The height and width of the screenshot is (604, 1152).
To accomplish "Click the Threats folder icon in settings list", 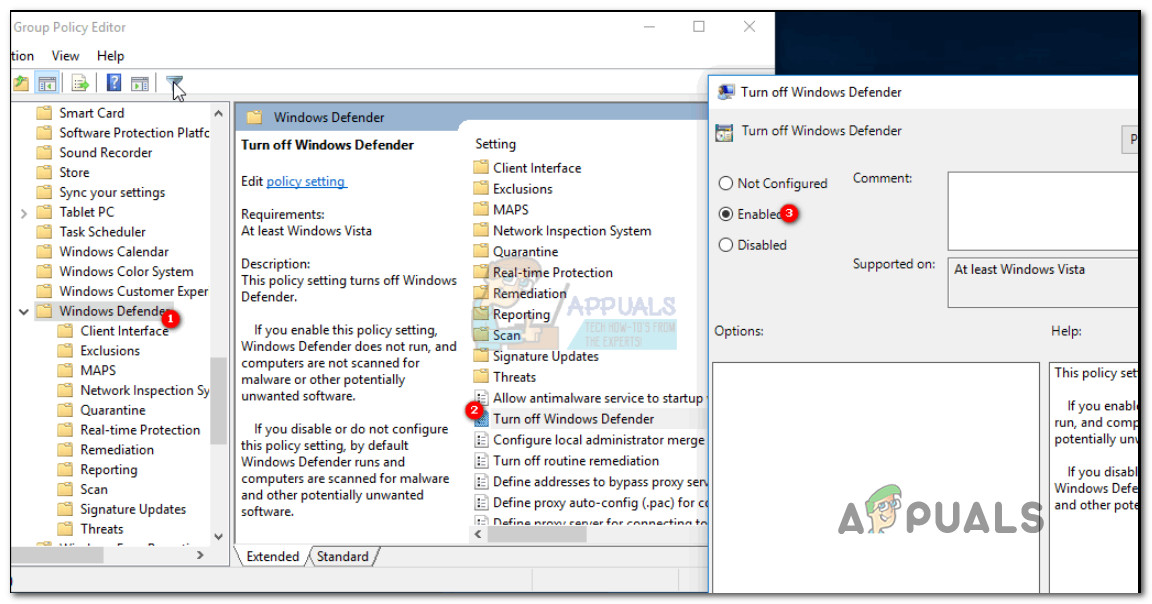I will (481, 376).
